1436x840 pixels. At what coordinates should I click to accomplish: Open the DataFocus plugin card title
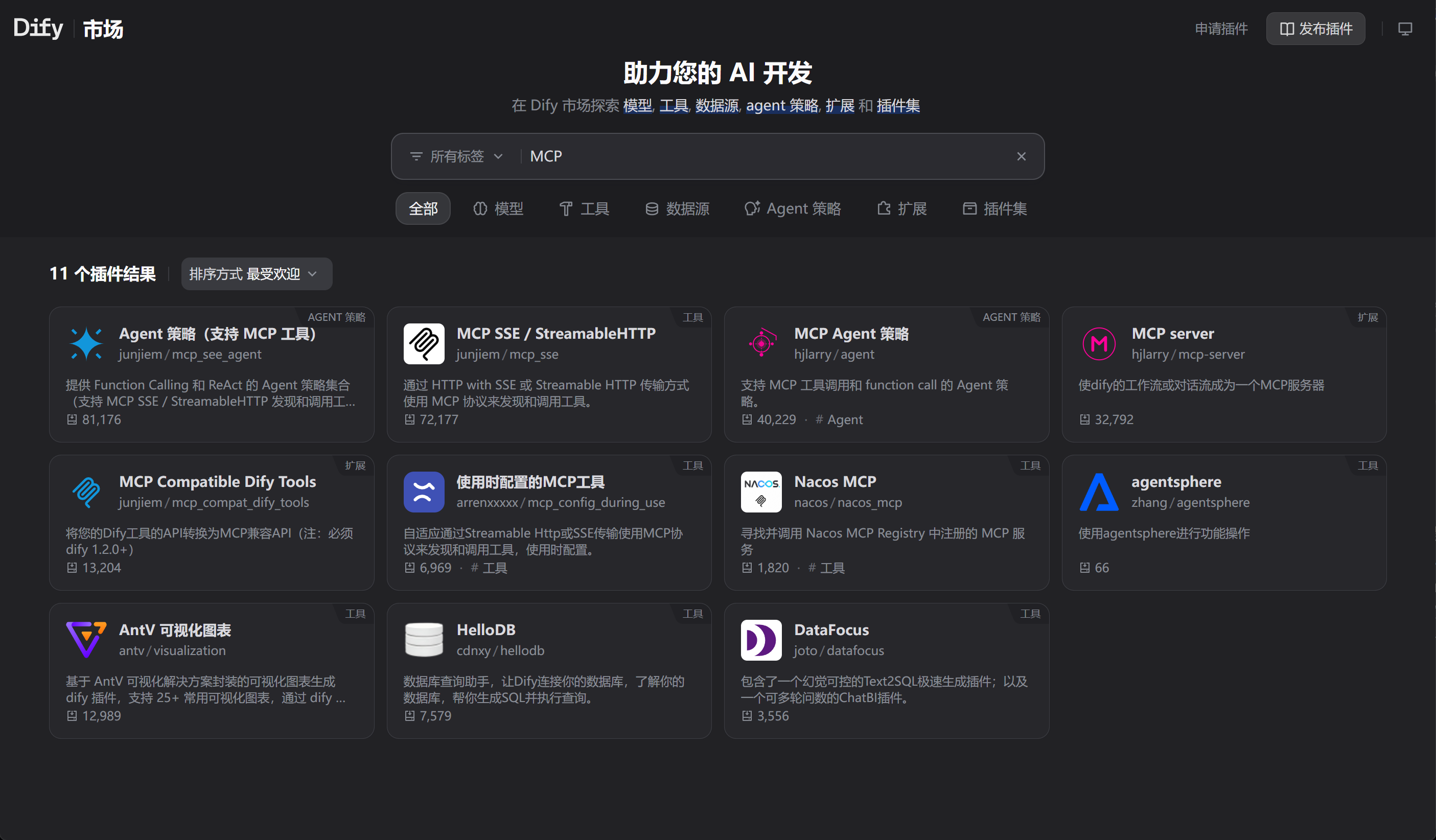[x=831, y=629]
